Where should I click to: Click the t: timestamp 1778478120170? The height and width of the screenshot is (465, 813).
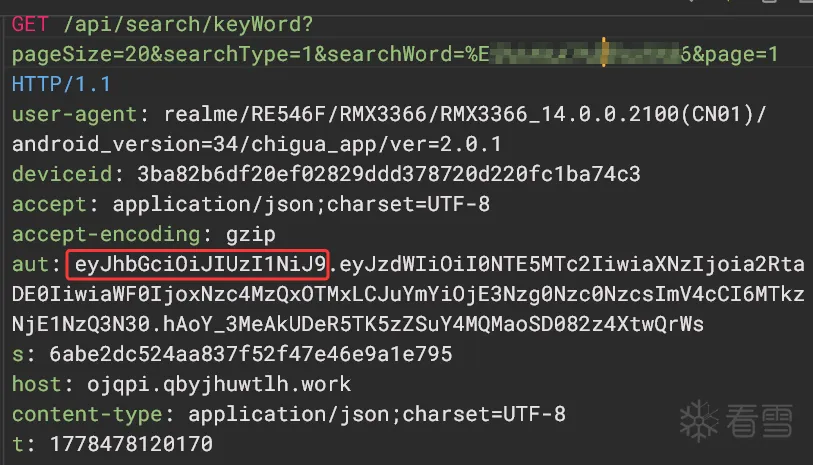click(x=131, y=444)
